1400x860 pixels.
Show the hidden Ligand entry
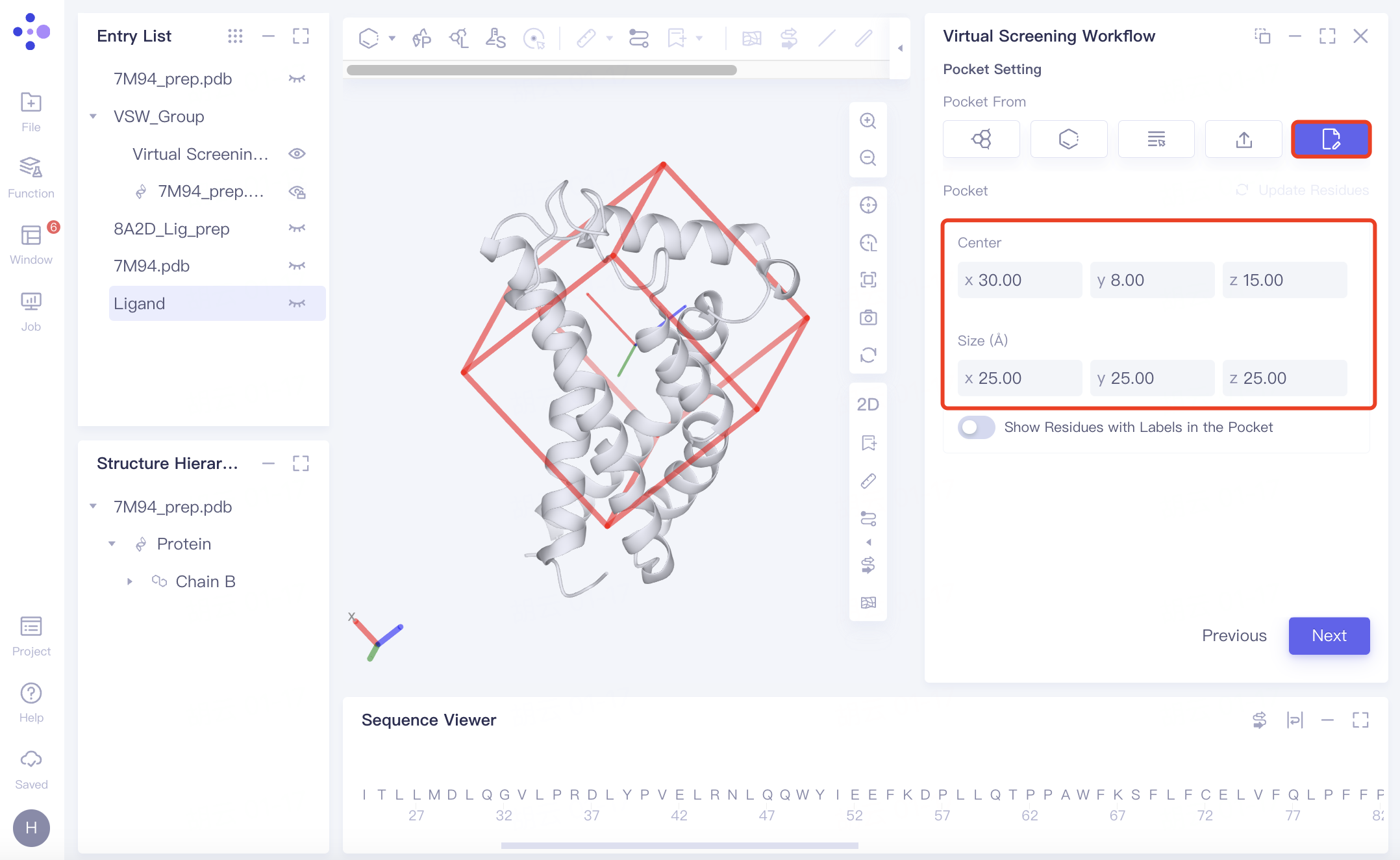(x=297, y=303)
